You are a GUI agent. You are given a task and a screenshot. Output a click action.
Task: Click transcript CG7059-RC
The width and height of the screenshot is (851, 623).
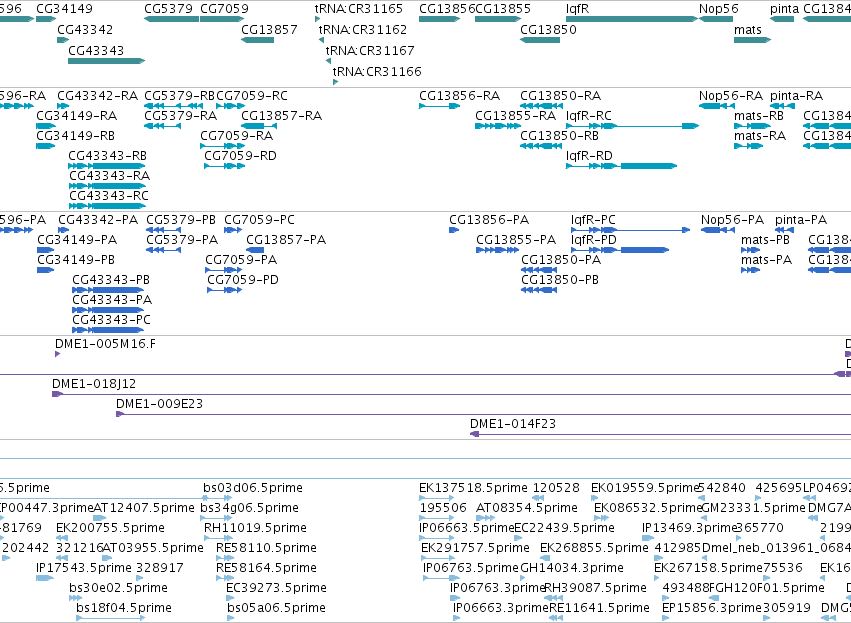point(231,106)
